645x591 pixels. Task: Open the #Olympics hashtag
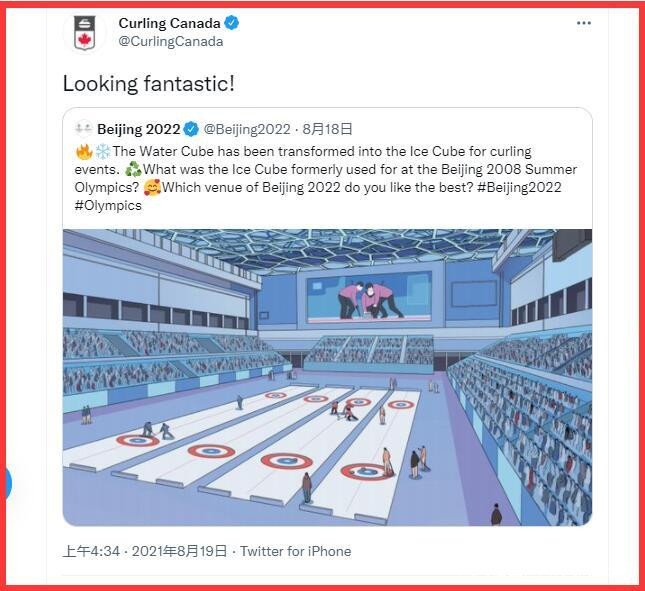(108, 206)
